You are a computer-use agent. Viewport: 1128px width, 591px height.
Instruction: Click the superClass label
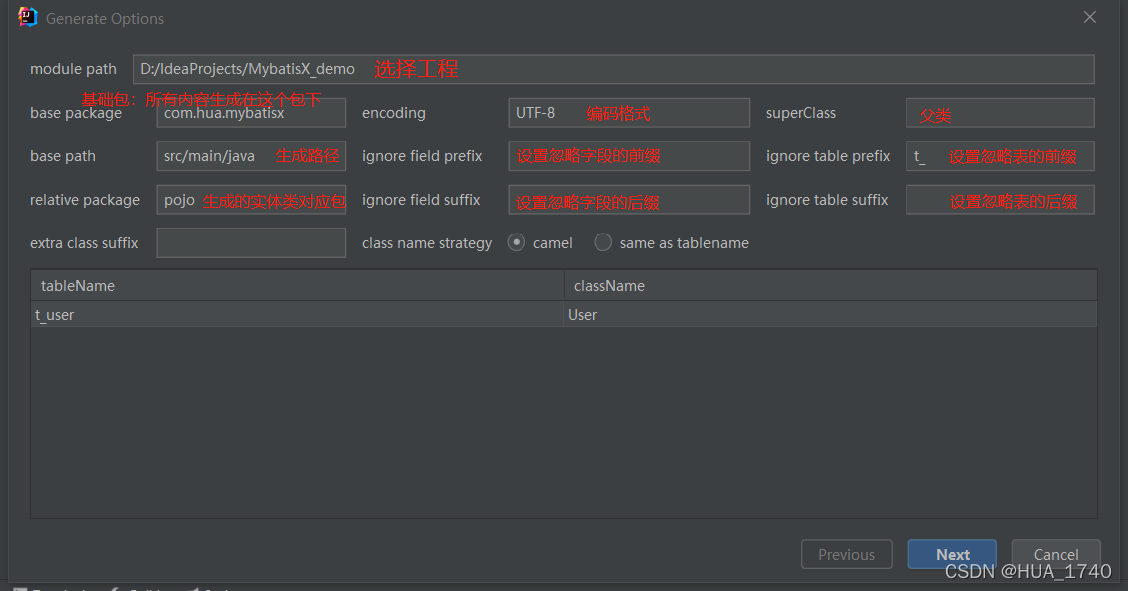coord(801,113)
